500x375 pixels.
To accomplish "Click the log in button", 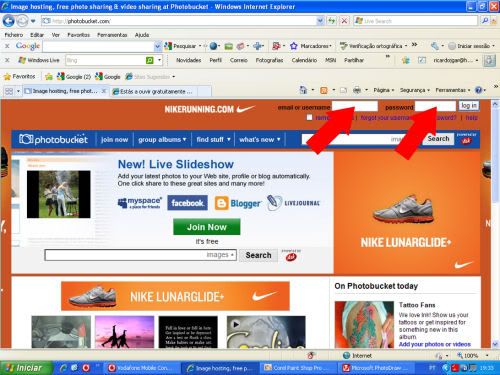I will [469, 106].
